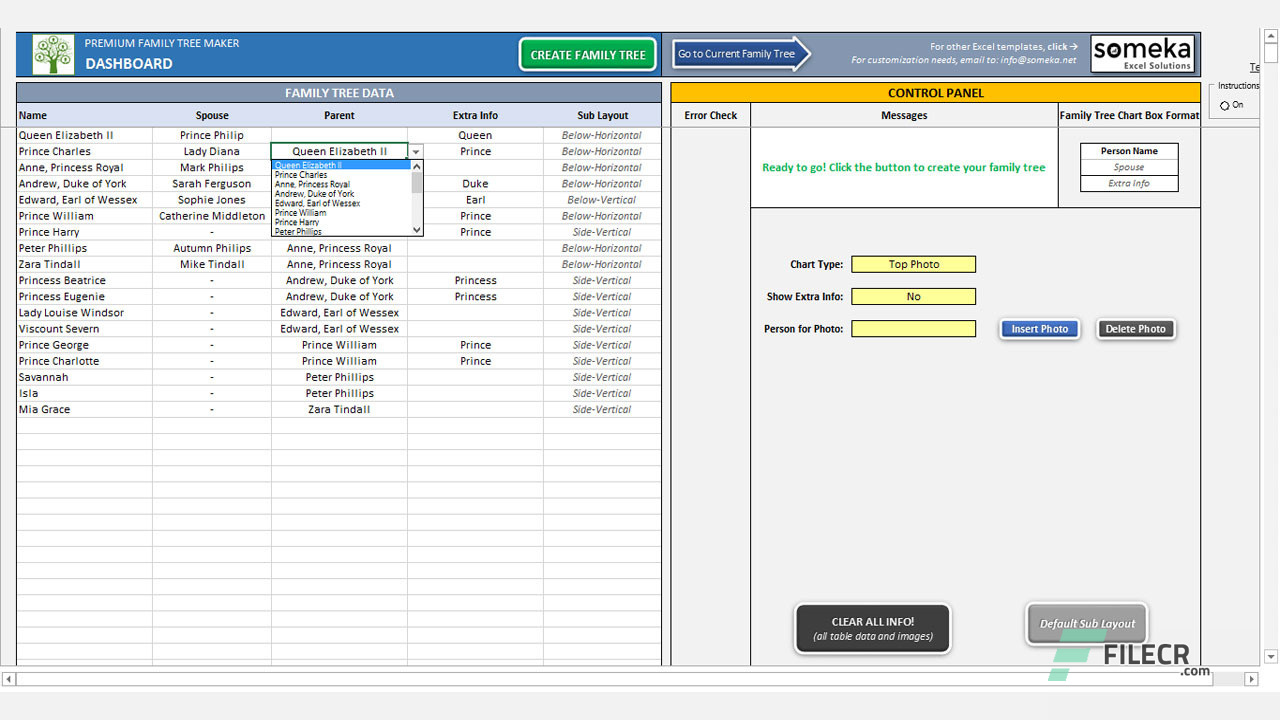Select the Zara Tindall name cell

point(85,265)
